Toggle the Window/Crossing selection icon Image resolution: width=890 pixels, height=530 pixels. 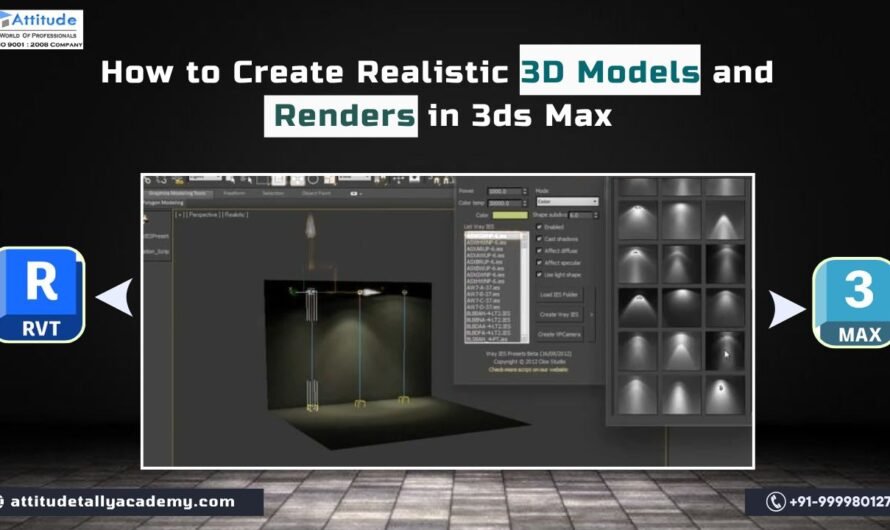point(279,180)
